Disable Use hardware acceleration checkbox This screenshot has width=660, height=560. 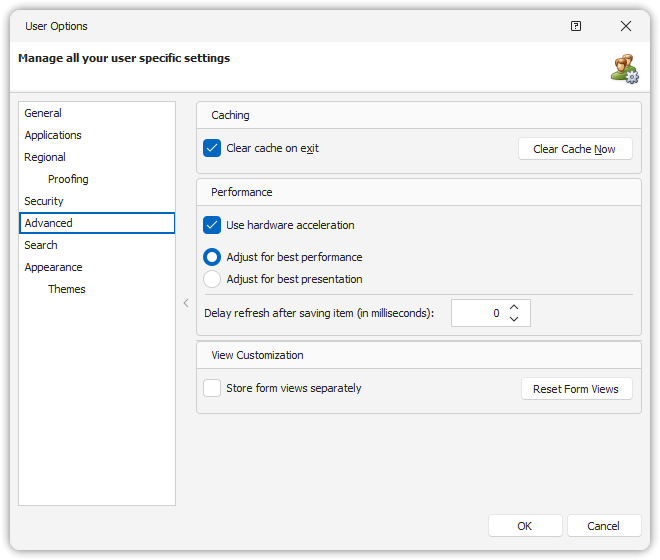tap(212, 225)
